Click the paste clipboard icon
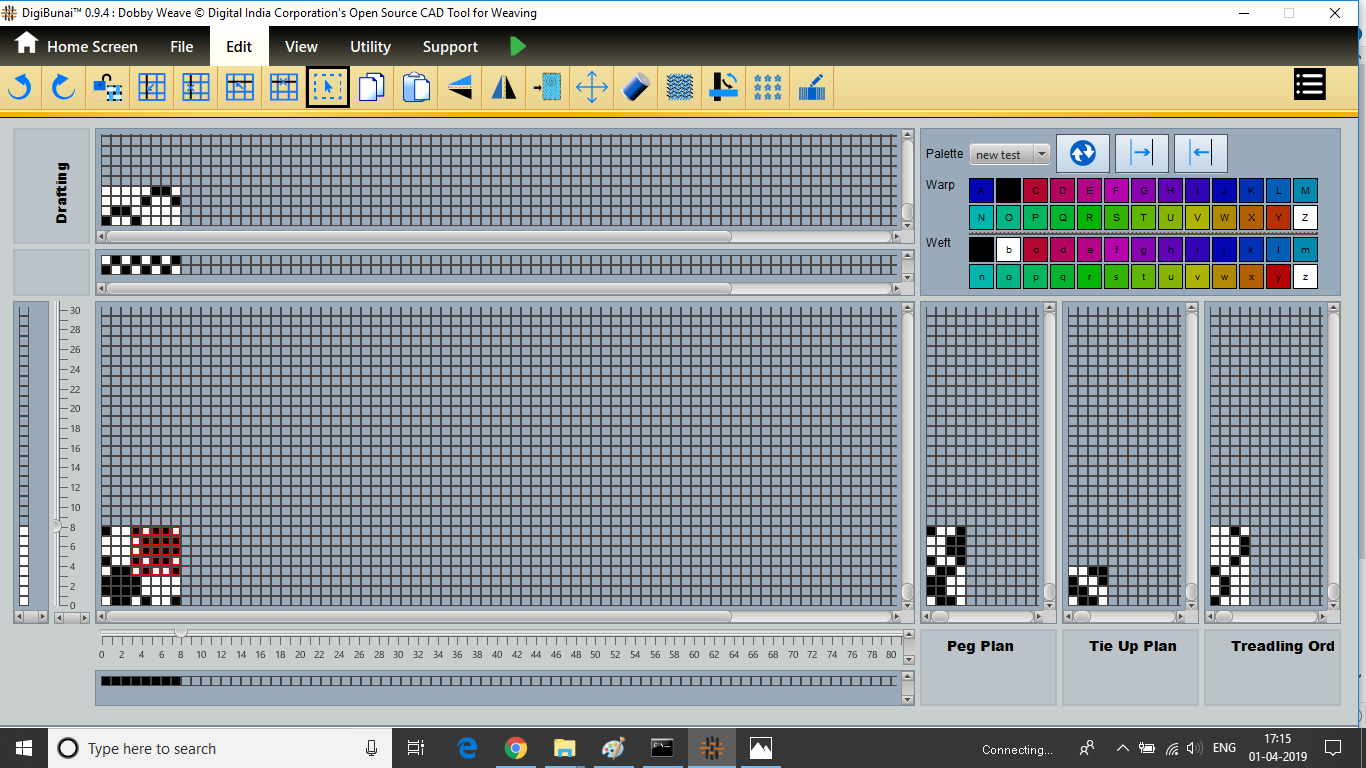The width and height of the screenshot is (1366, 768). (x=416, y=88)
